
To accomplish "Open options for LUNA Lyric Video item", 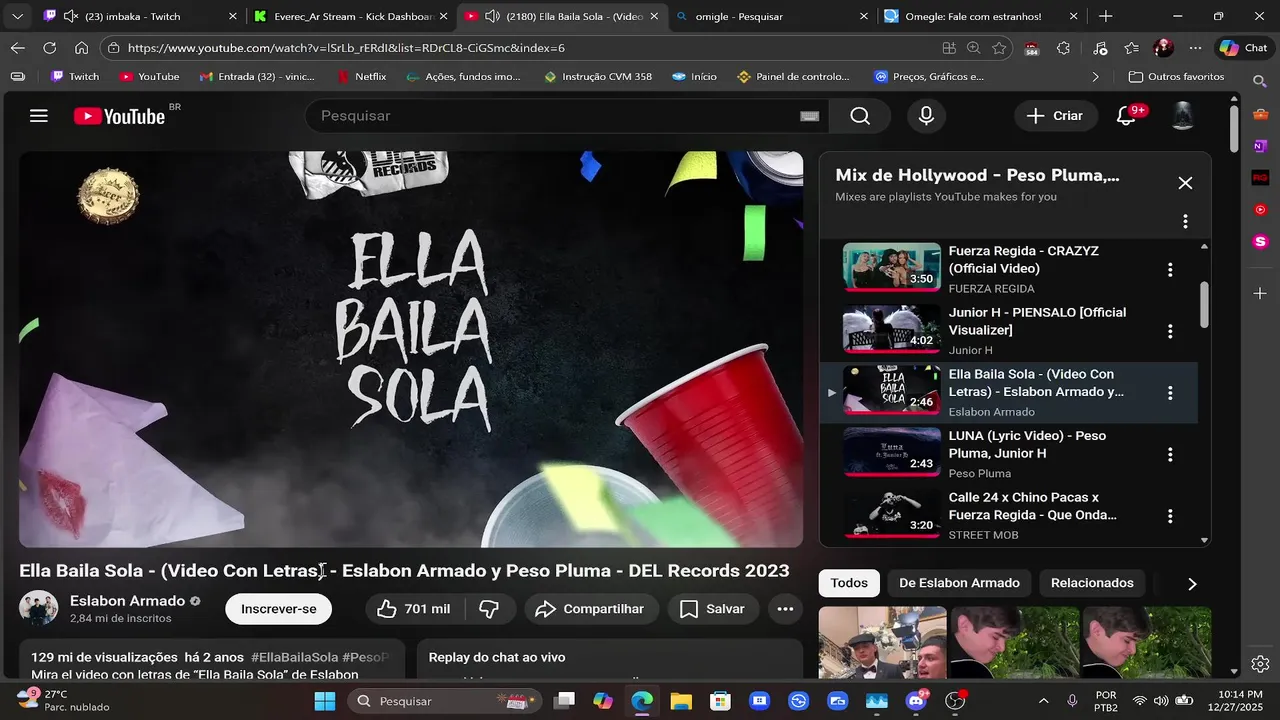I will click(x=1170, y=455).
